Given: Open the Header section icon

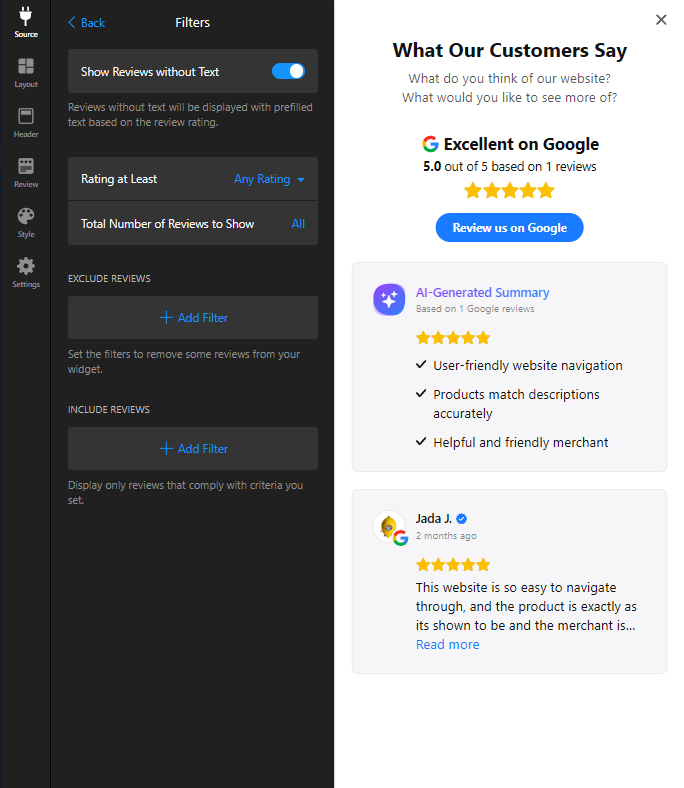Looking at the screenshot, I should coord(26,116).
